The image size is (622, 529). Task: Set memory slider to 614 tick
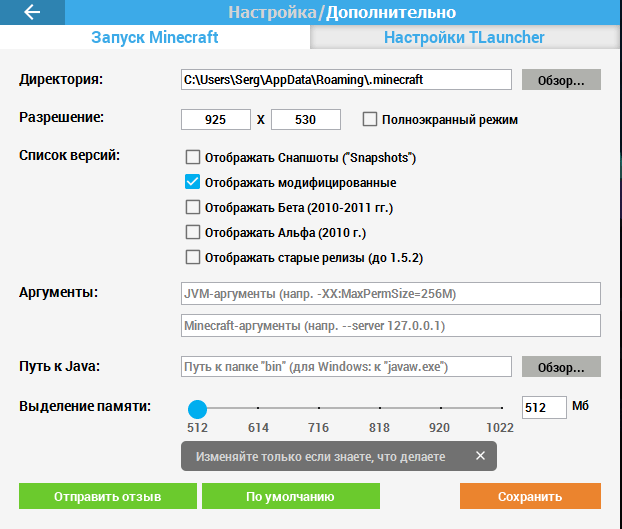pyautogui.click(x=258, y=408)
